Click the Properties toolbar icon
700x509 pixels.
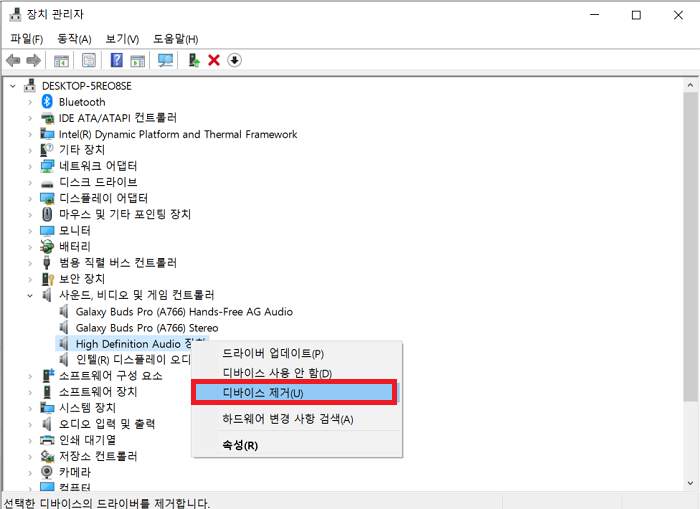point(89,60)
